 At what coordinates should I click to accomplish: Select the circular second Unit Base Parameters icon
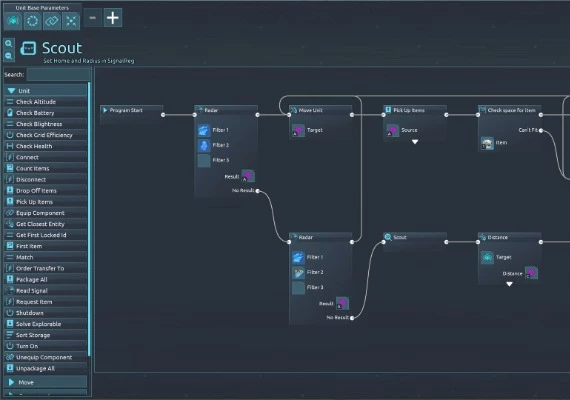pyautogui.click(x=33, y=21)
